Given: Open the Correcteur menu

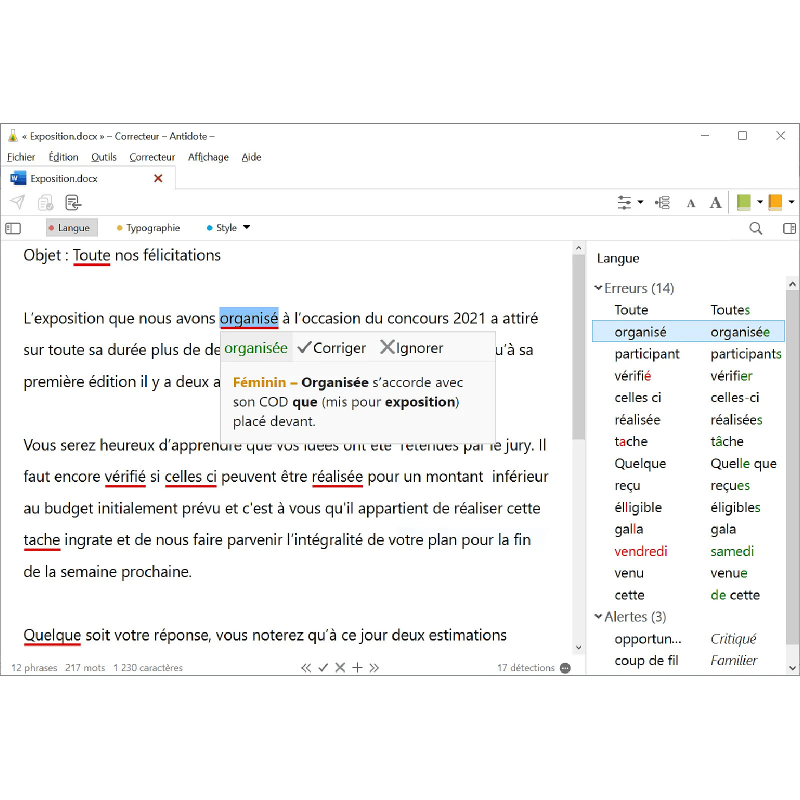Looking at the screenshot, I should click(x=152, y=157).
